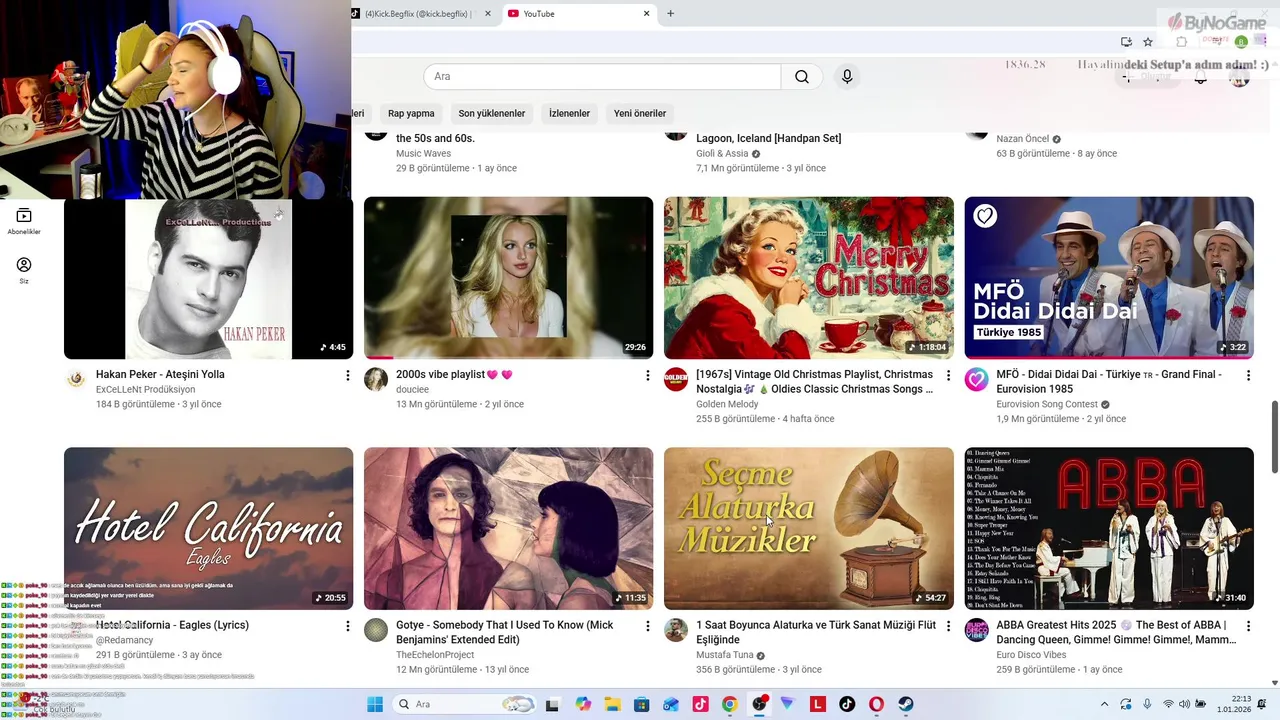Play the Merry Christmas thumbnail video
The height and width of the screenshot is (720, 1280).
pyautogui.click(x=809, y=278)
